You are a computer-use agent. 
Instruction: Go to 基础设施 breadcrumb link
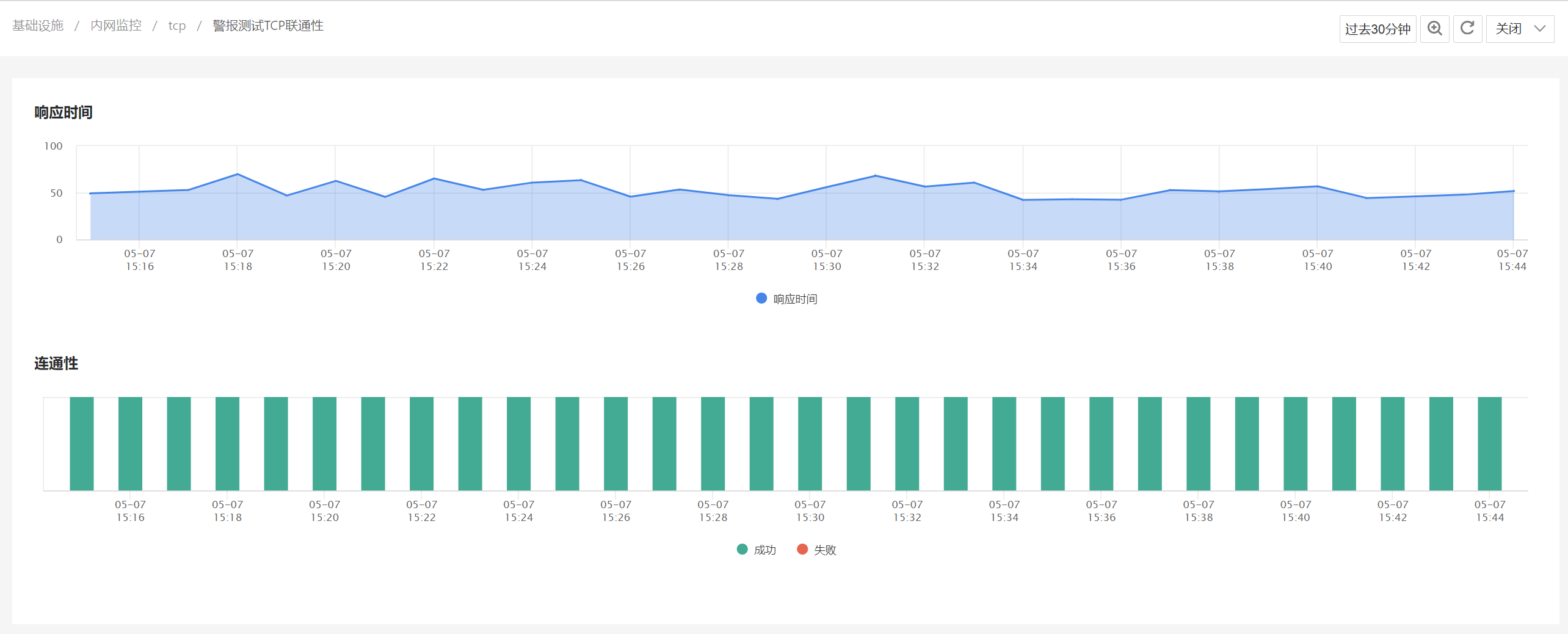[38, 26]
